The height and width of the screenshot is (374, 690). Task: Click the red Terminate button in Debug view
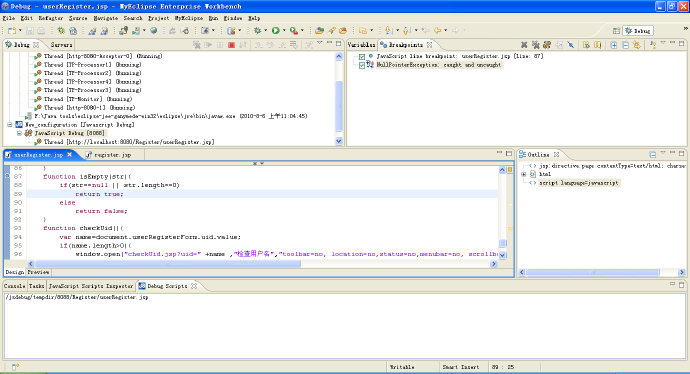coord(231,45)
